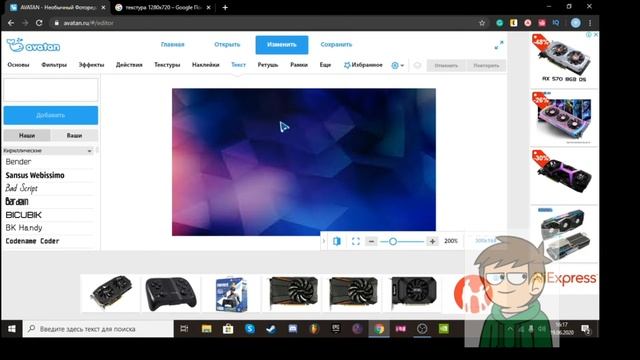Open new browser tab
The width and height of the screenshot is (640, 360).
click(x=225, y=7)
